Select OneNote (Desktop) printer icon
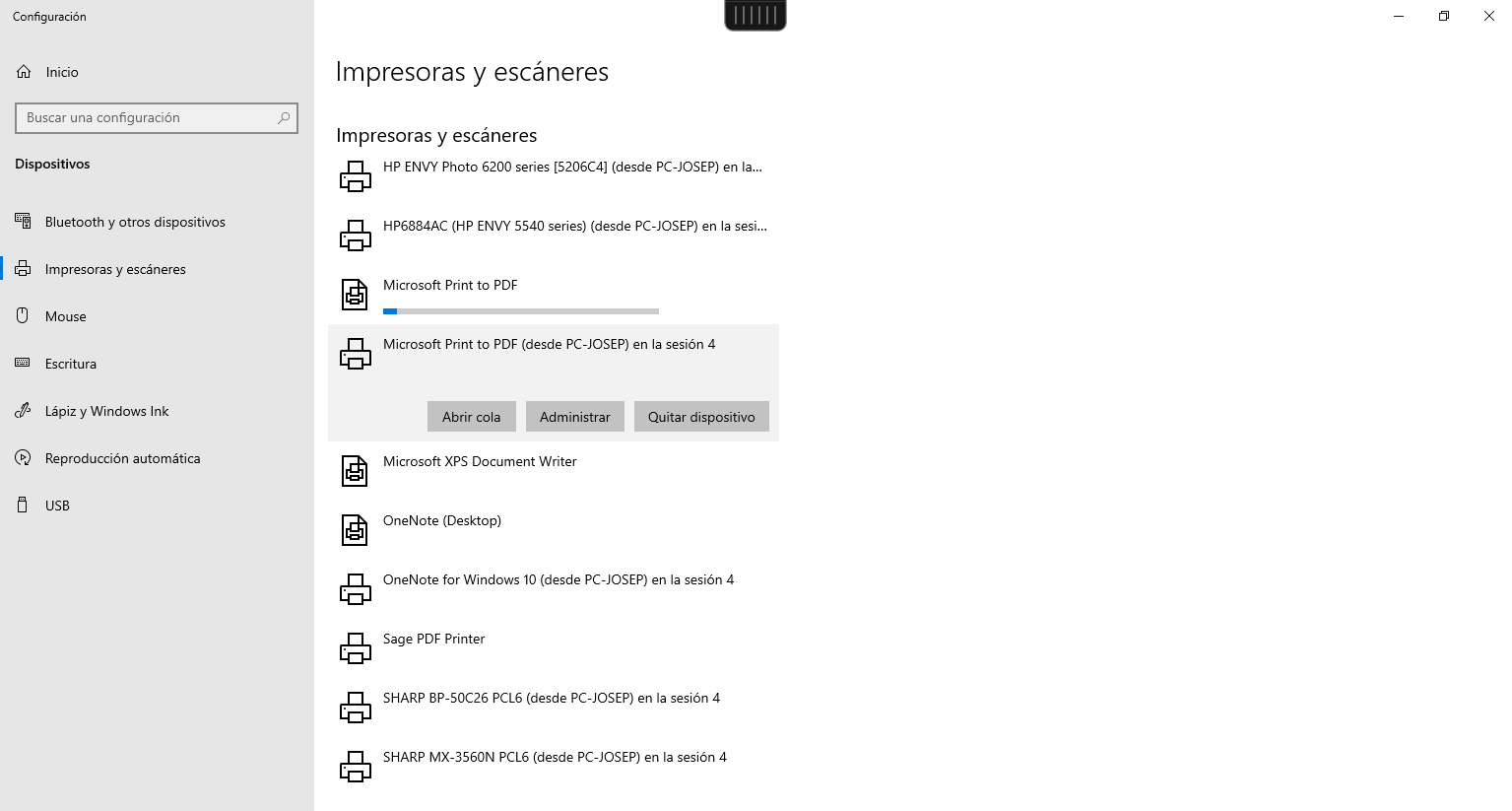The image size is (1512, 811). (x=355, y=530)
